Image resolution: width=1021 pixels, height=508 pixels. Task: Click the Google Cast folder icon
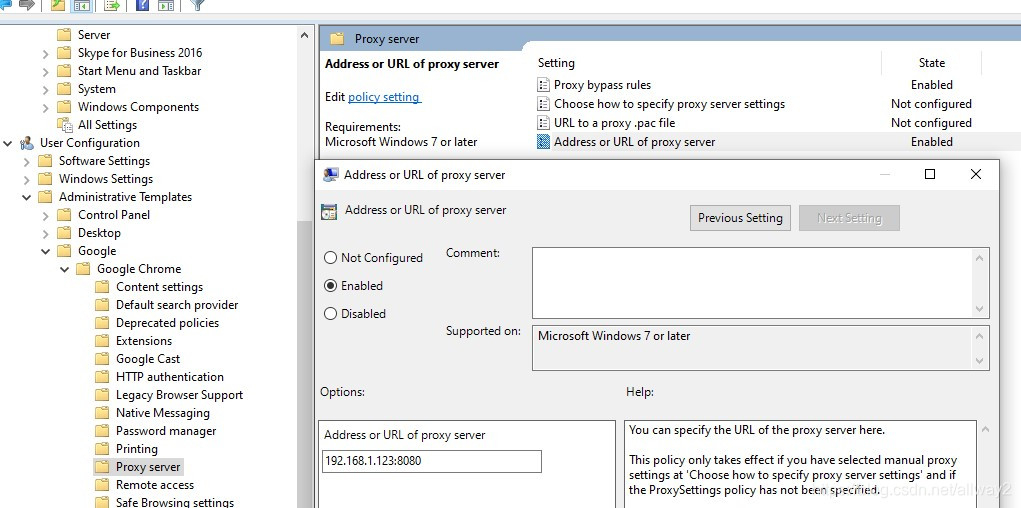point(102,359)
